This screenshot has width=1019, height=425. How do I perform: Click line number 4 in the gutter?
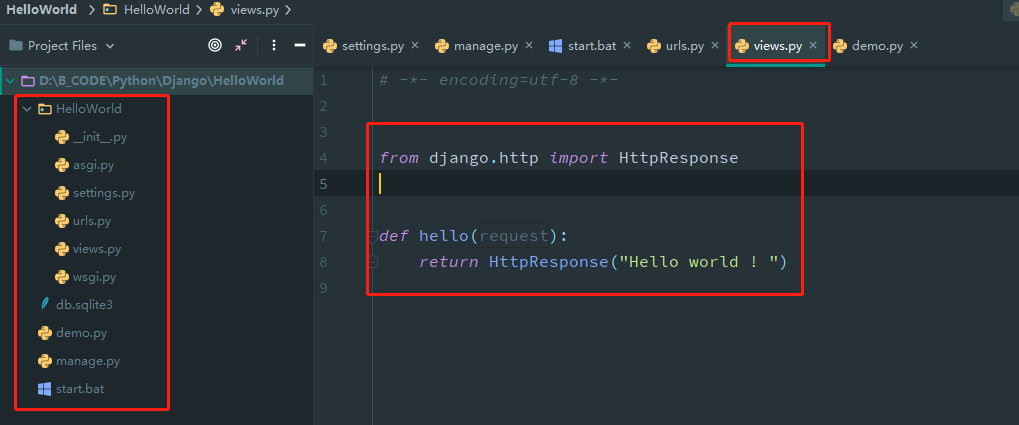click(x=324, y=158)
